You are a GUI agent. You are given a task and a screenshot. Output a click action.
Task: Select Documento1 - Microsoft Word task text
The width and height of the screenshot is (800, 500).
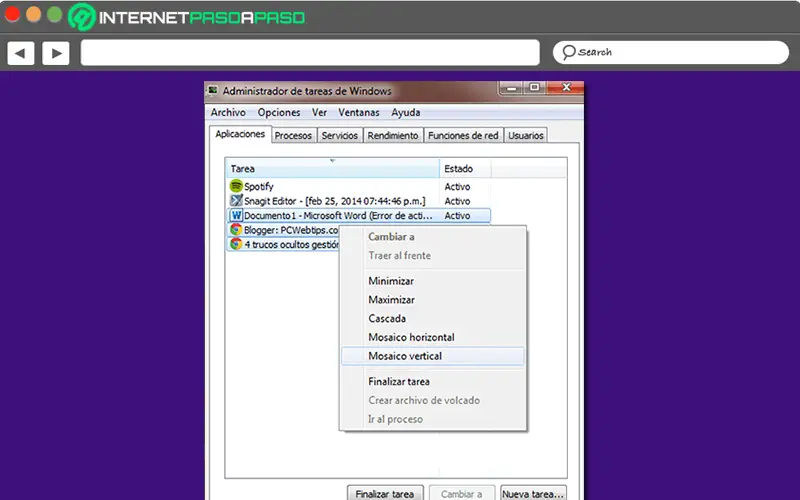[338, 215]
